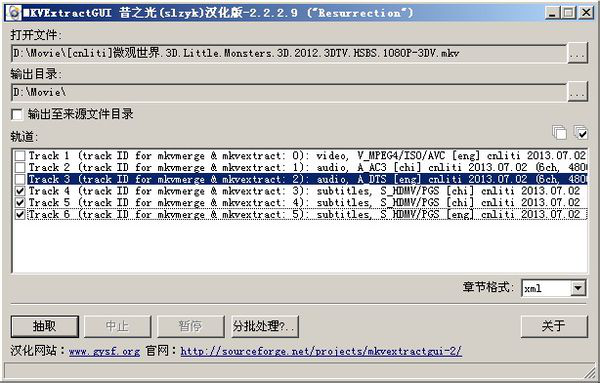Check the Track 2 AC3 audio checkbox

[x=20, y=168]
